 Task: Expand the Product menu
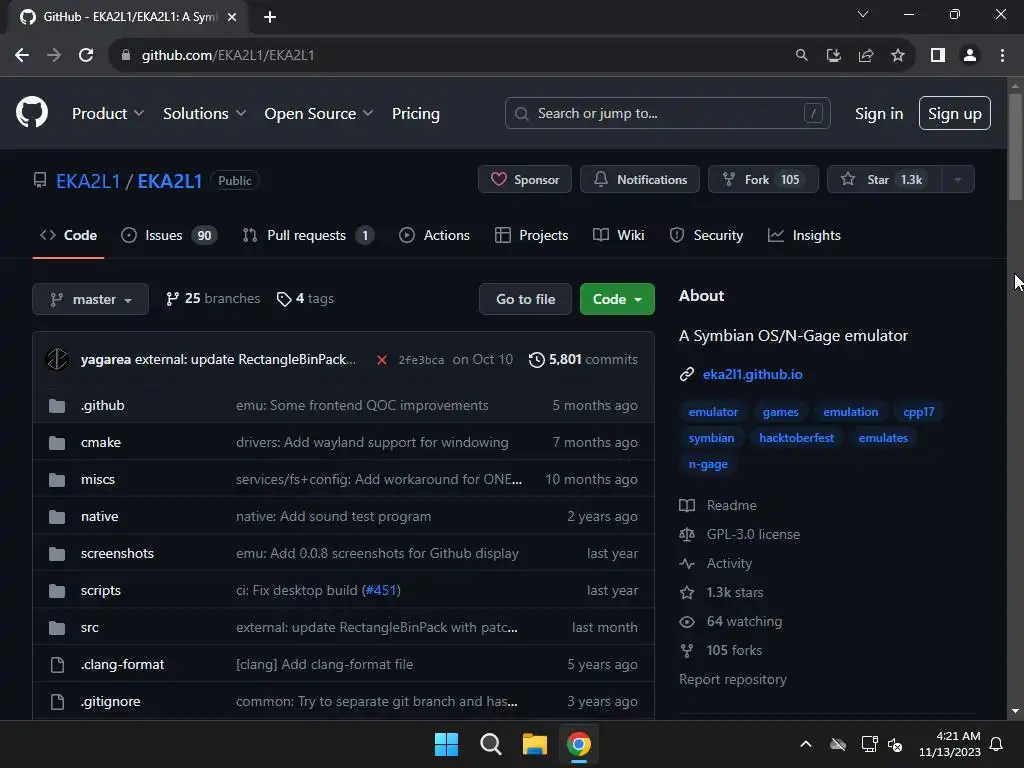pos(108,114)
